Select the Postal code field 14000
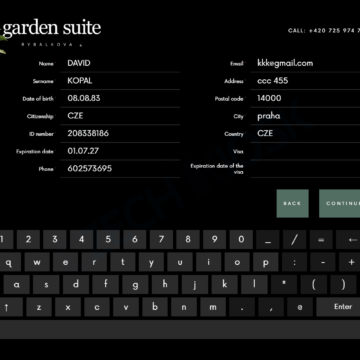This screenshot has height=360, width=360. point(305,98)
